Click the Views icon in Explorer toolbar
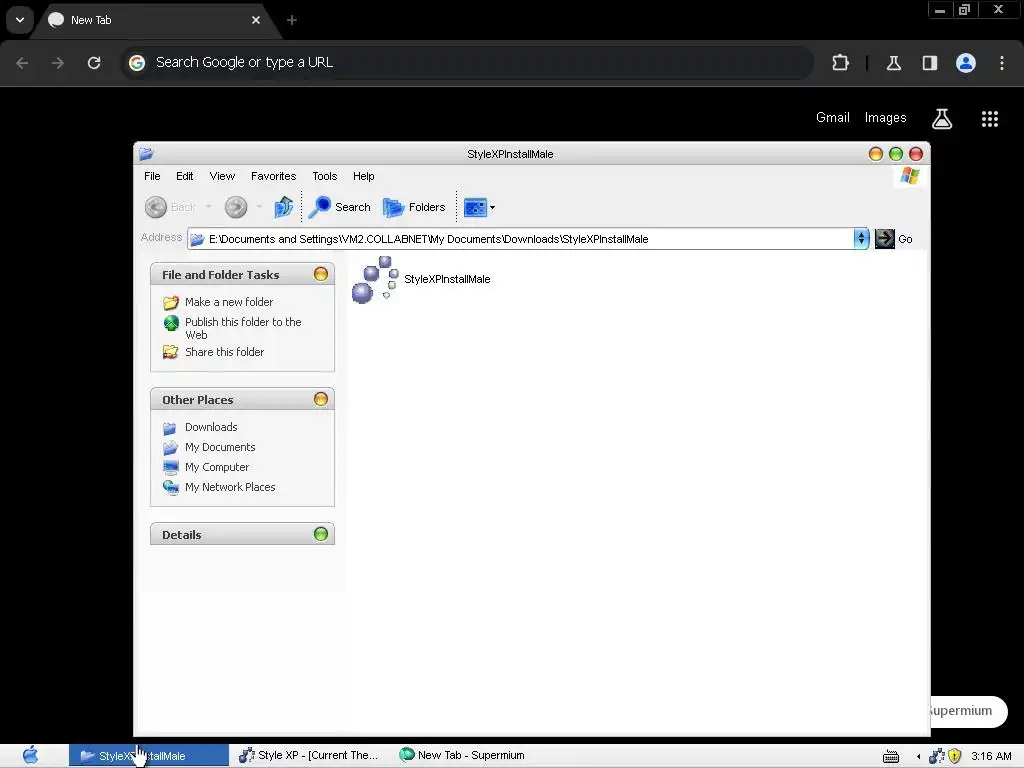 point(475,208)
